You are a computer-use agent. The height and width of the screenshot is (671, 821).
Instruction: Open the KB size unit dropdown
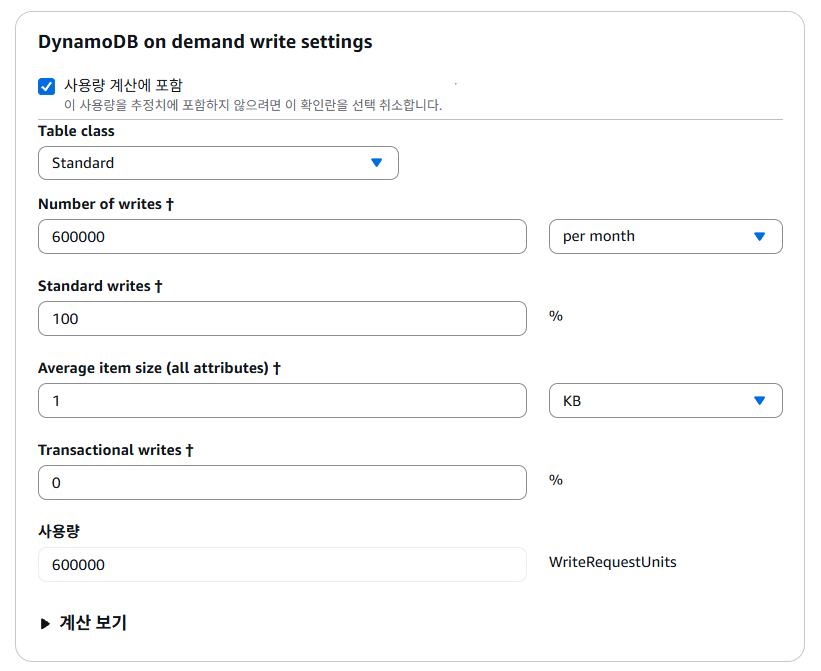click(665, 401)
